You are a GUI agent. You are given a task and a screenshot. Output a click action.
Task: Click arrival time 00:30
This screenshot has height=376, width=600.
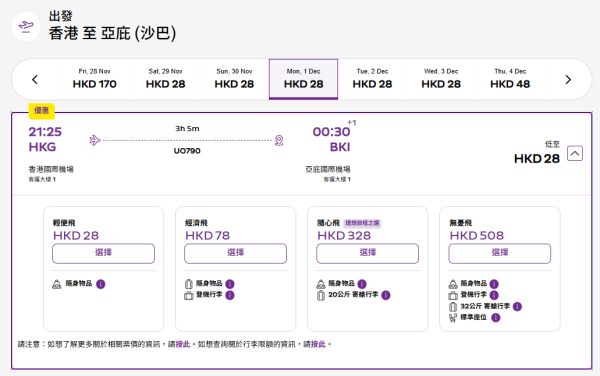[x=331, y=132]
